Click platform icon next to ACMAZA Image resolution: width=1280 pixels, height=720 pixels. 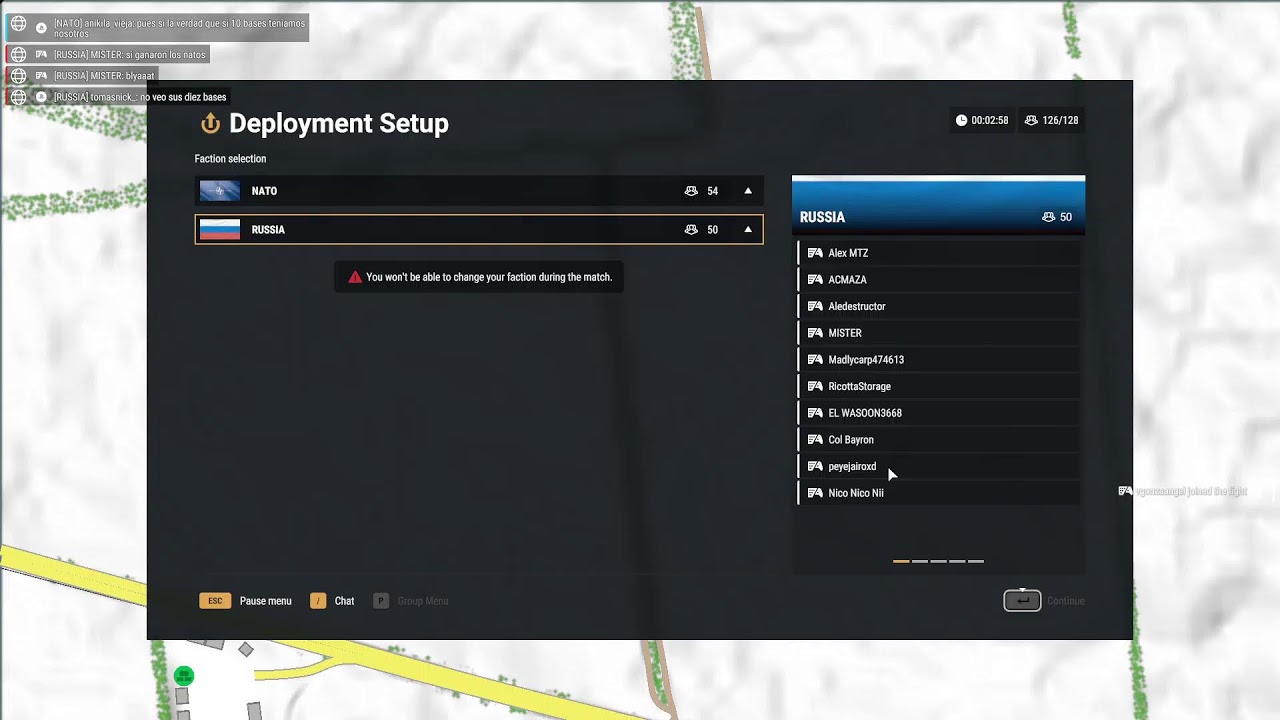(x=815, y=280)
